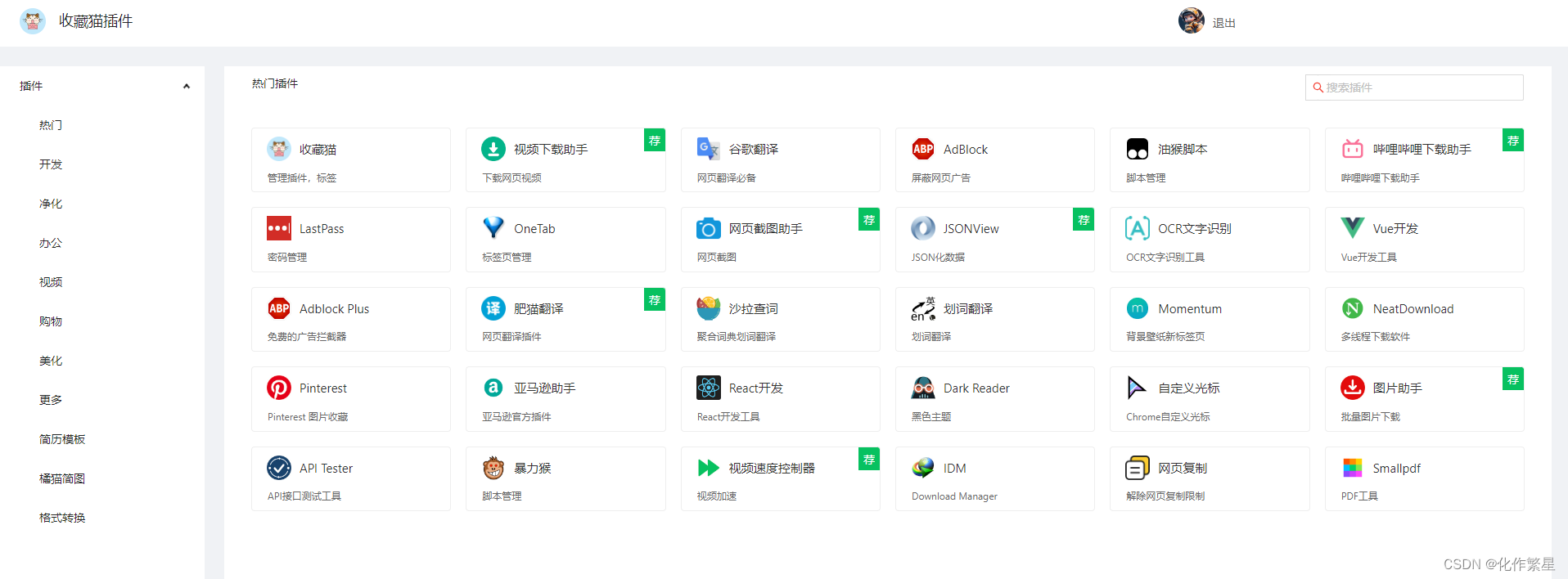
Task: Click the 谷歌翻译 translate icon
Action: click(709, 149)
